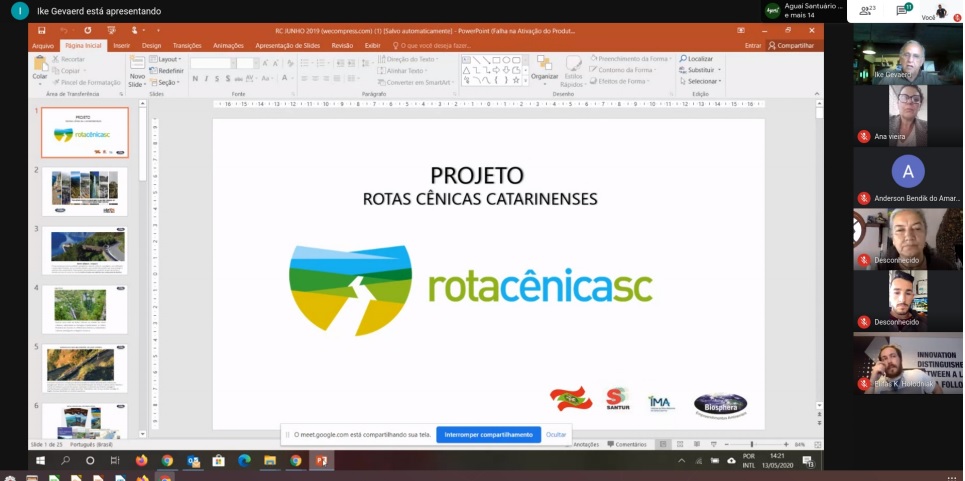Open the font name combo box
965x481 pixels.
pyautogui.click(x=213, y=63)
